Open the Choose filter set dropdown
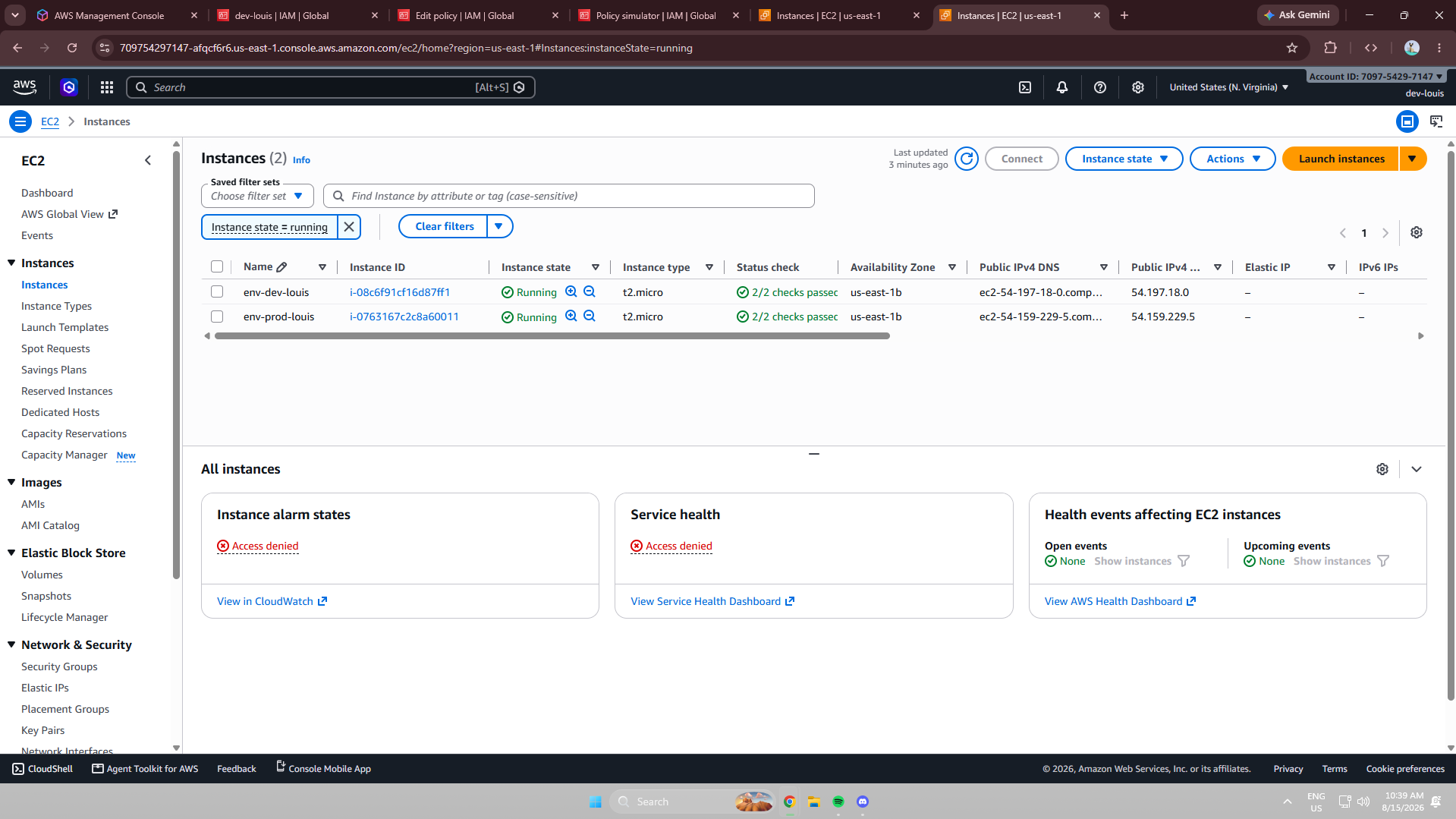Image resolution: width=1456 pixels, height=819 pixels. click(257, 196)
